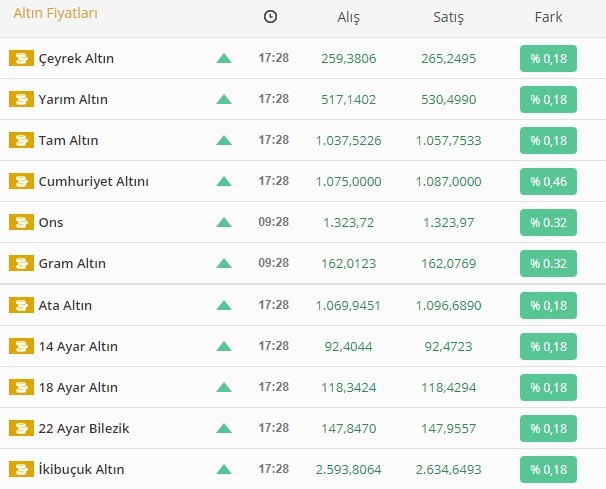Click the Alış column header
The width and height of the screenshot is (606, 489).
tap(350, 17)
